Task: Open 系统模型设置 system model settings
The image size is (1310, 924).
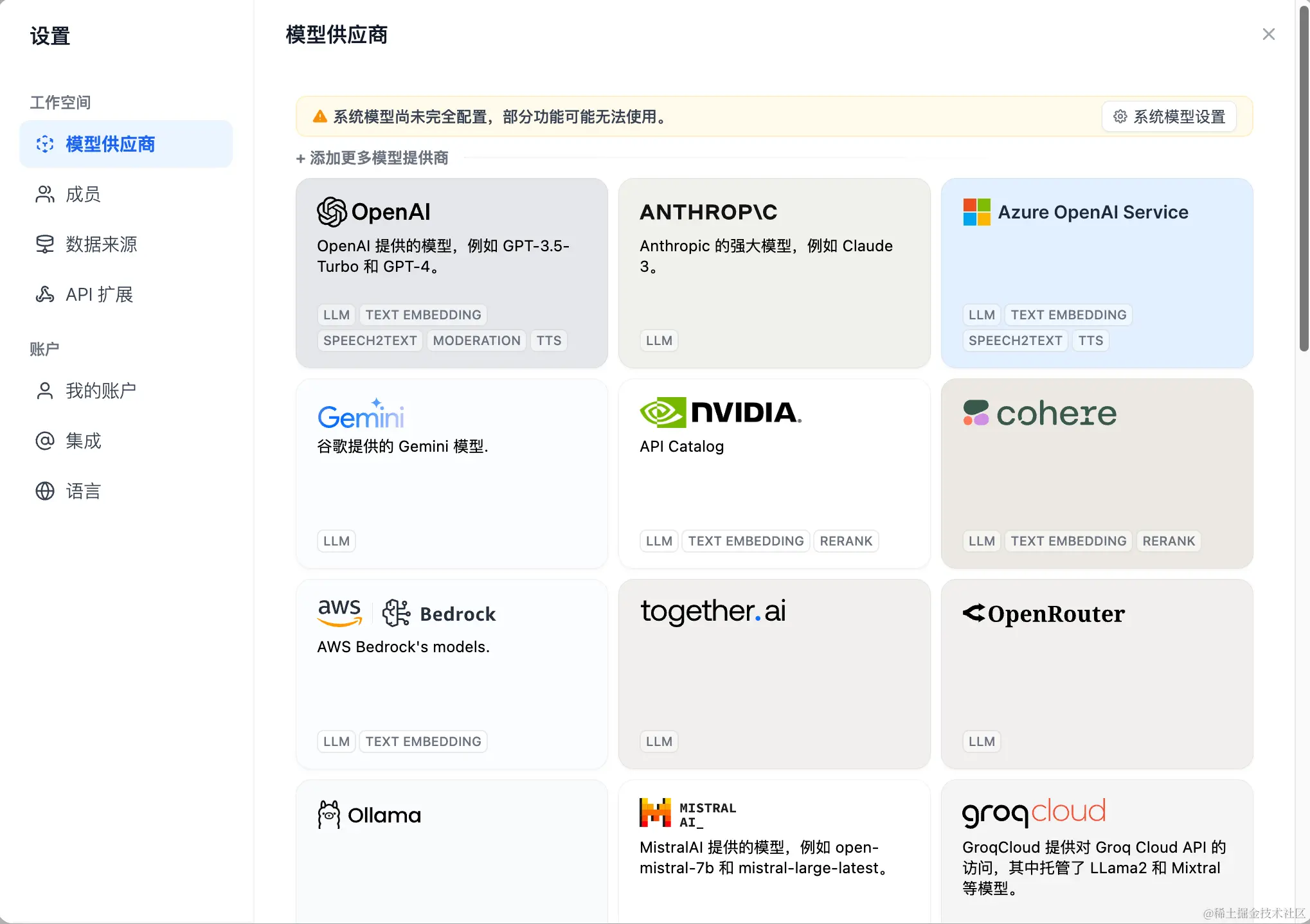Action: (1169, 117)
